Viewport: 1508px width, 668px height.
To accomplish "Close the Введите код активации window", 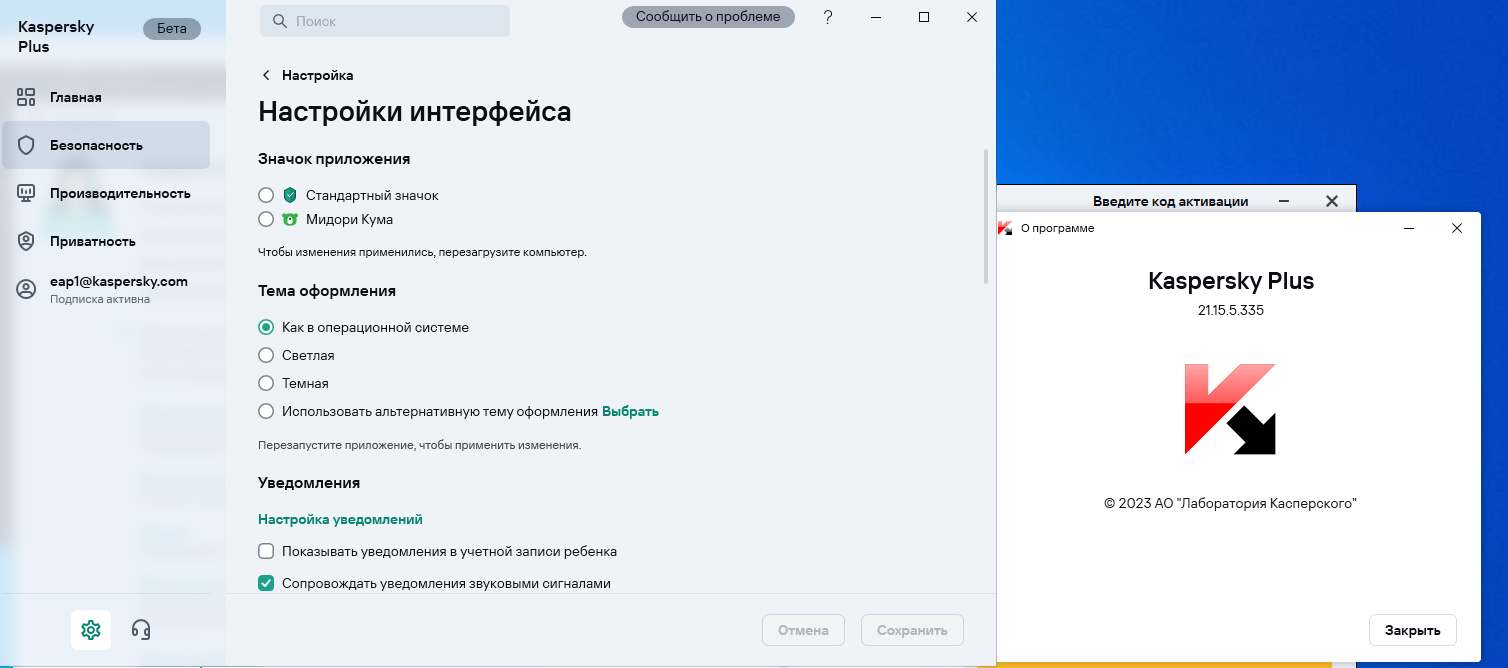I will click(x=1331, y=201).
